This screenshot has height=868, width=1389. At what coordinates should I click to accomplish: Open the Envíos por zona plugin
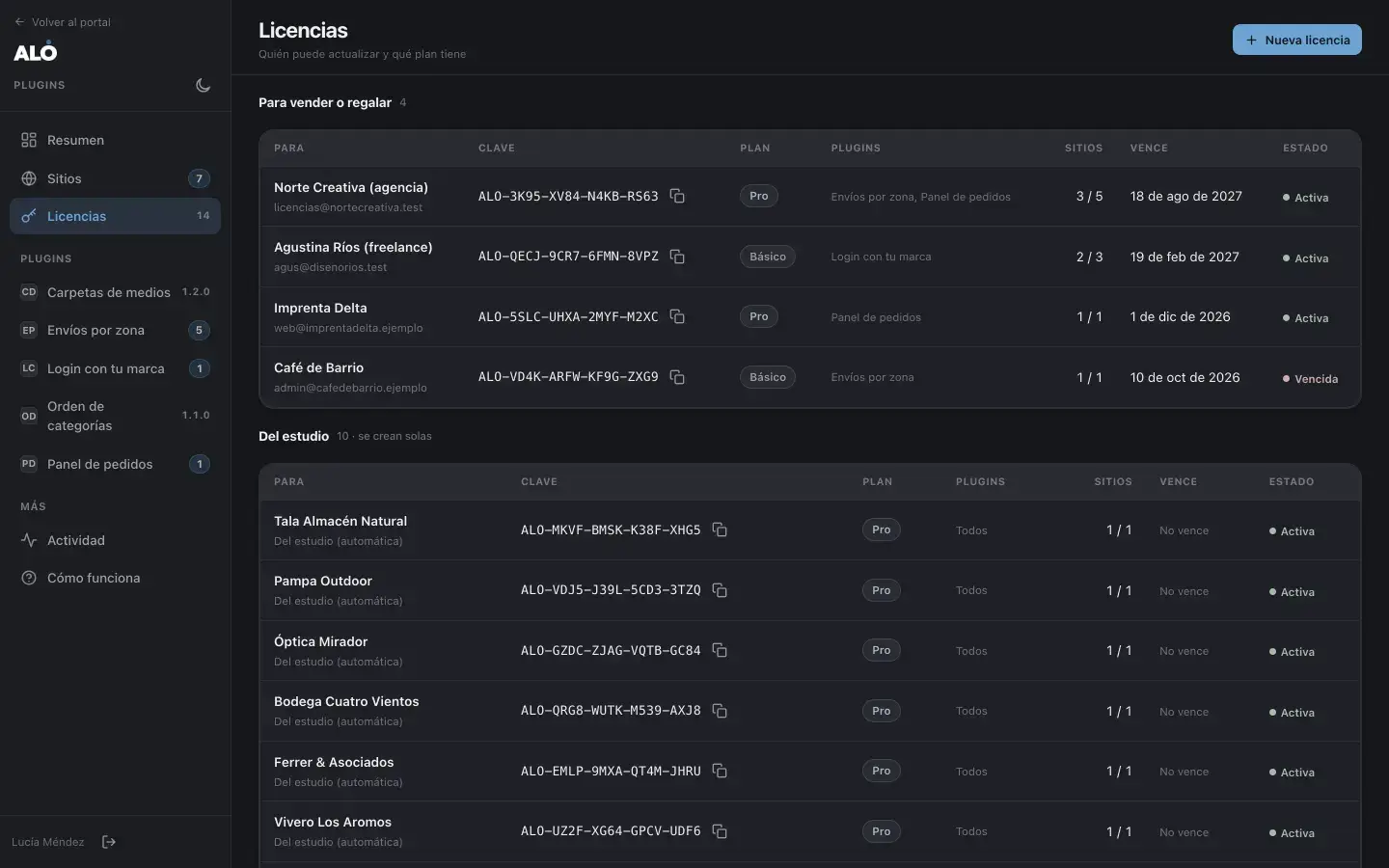tap(115, 330)
